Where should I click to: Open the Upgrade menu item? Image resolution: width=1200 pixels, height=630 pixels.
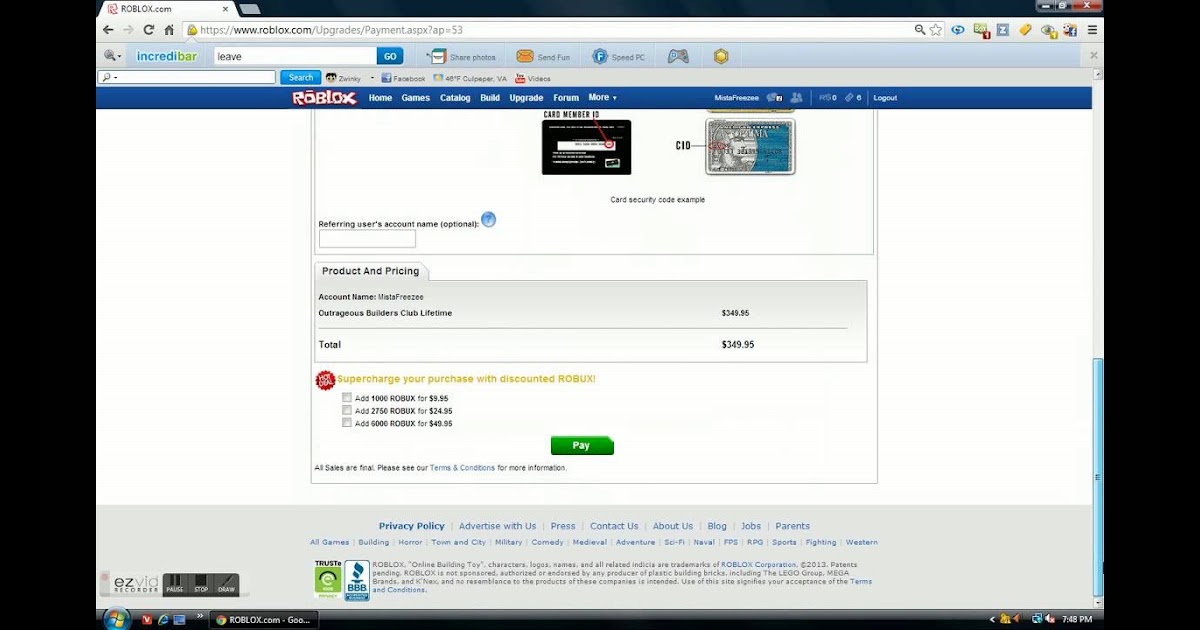pyautogui.click(x=526, y=98)
